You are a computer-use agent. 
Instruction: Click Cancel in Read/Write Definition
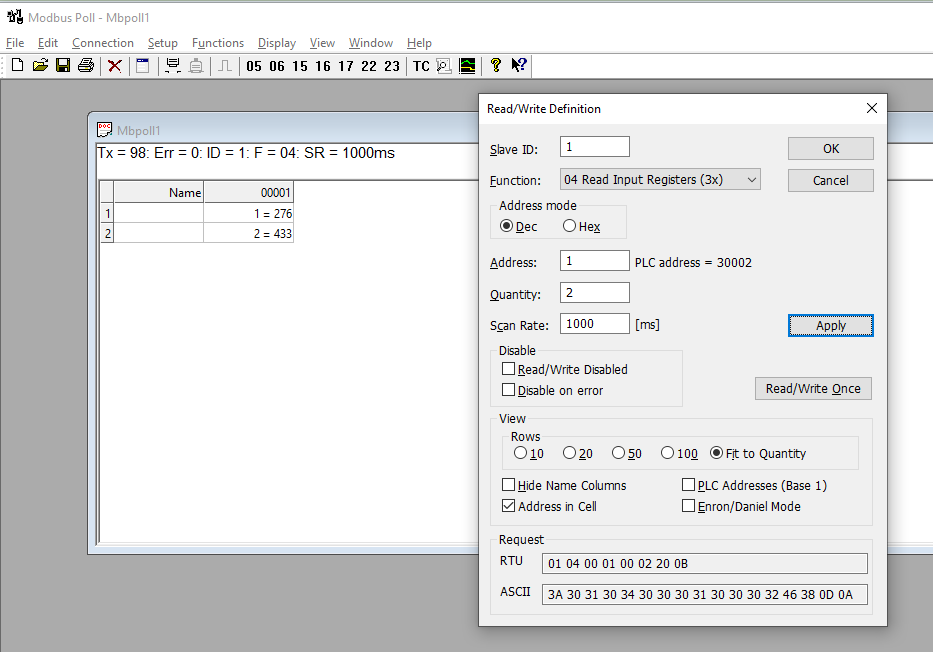831,181
